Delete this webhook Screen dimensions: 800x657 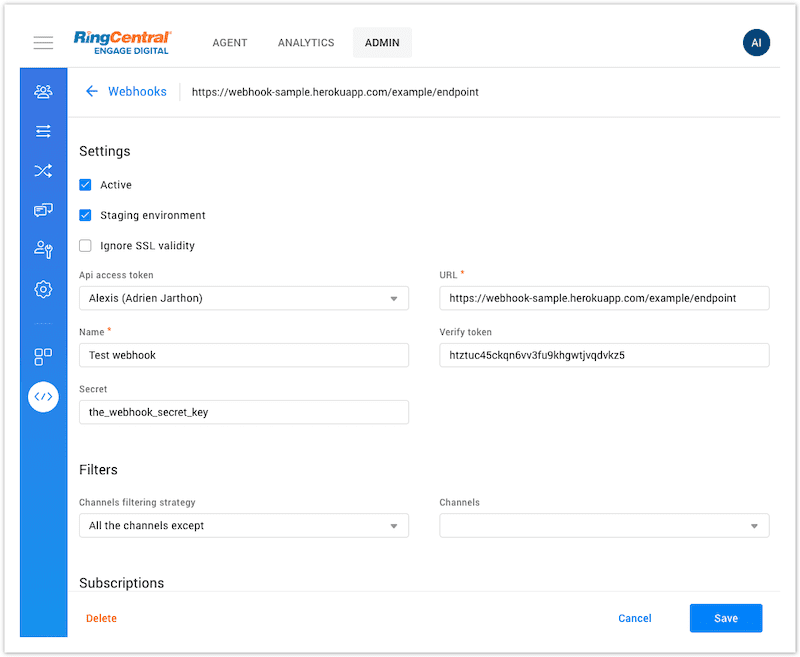101,618
